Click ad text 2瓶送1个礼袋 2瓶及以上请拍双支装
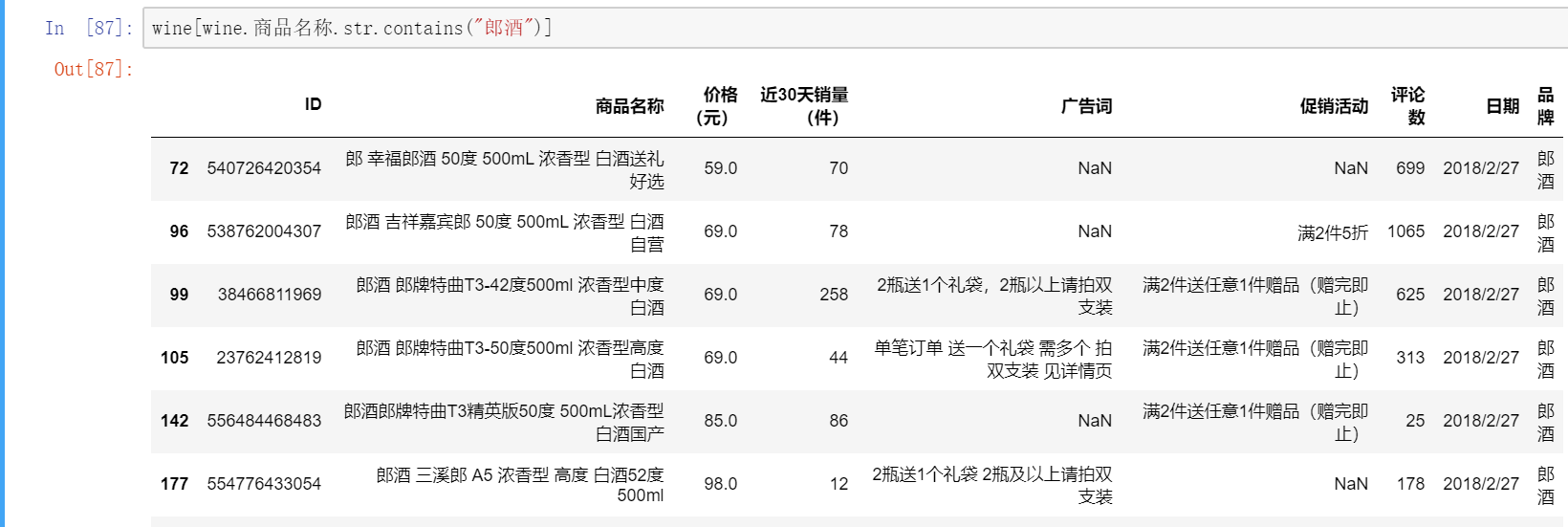1568x527 pixels. point(992,486)
